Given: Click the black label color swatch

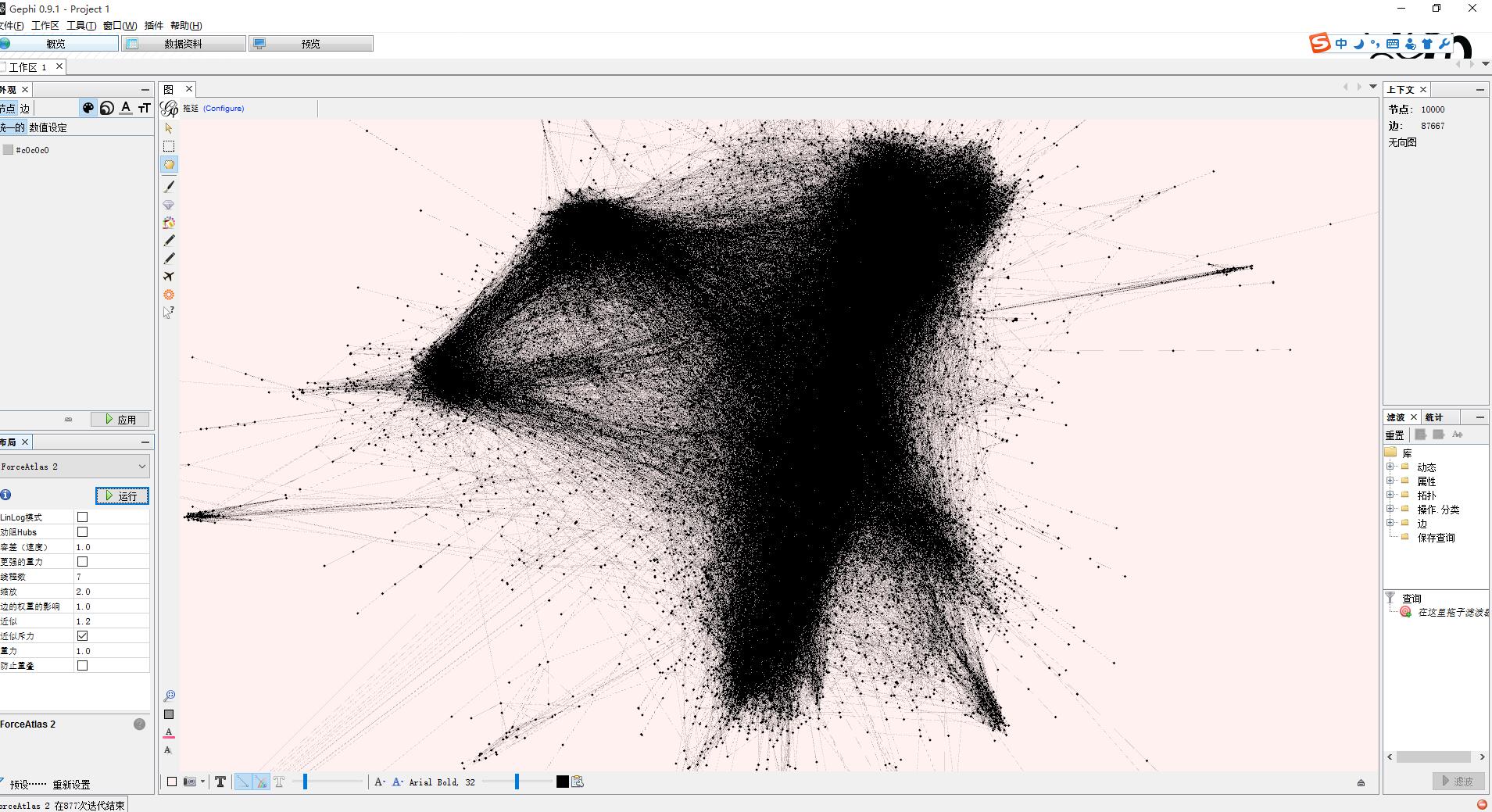Looking at the screenshot, I should (563, 782).
